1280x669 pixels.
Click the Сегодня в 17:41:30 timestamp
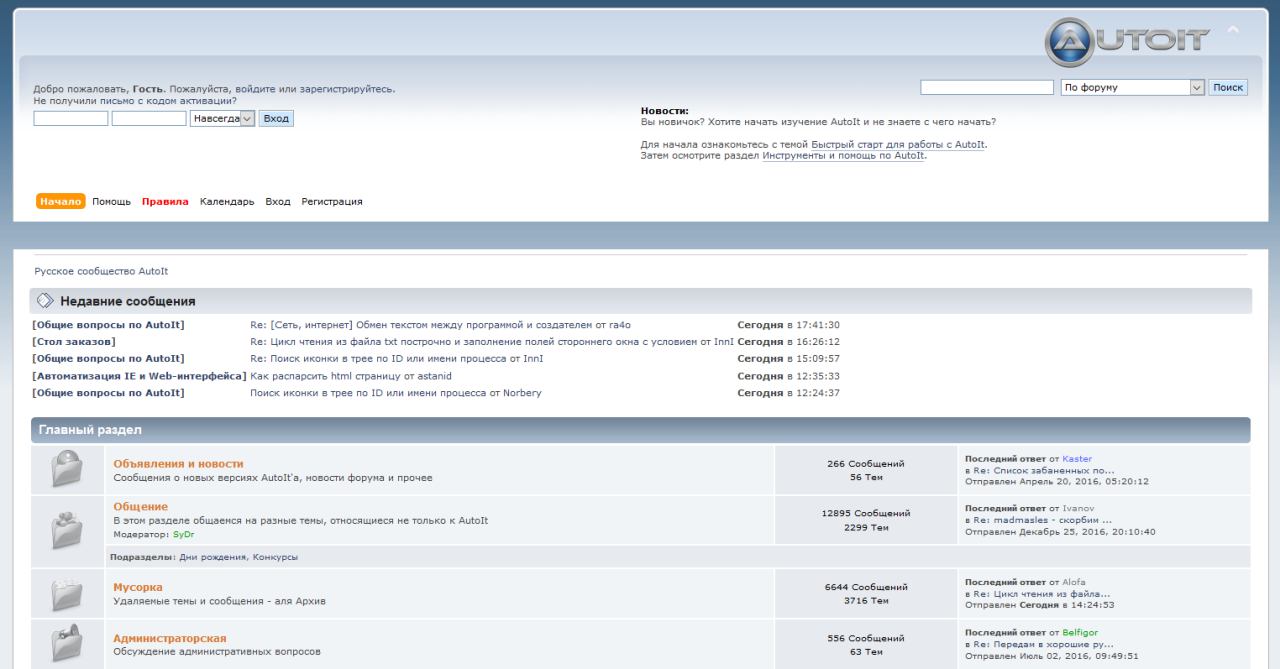point(788,325)
